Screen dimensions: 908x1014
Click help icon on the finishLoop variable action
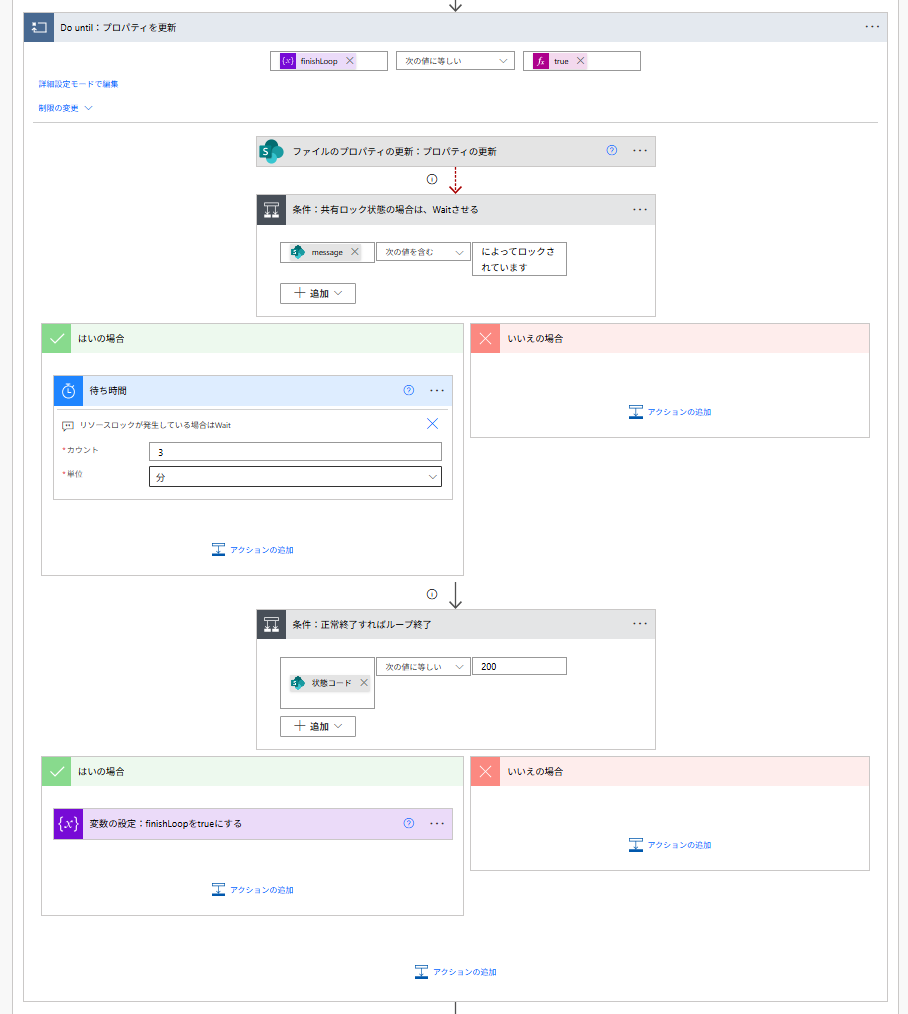click(408, 823)
